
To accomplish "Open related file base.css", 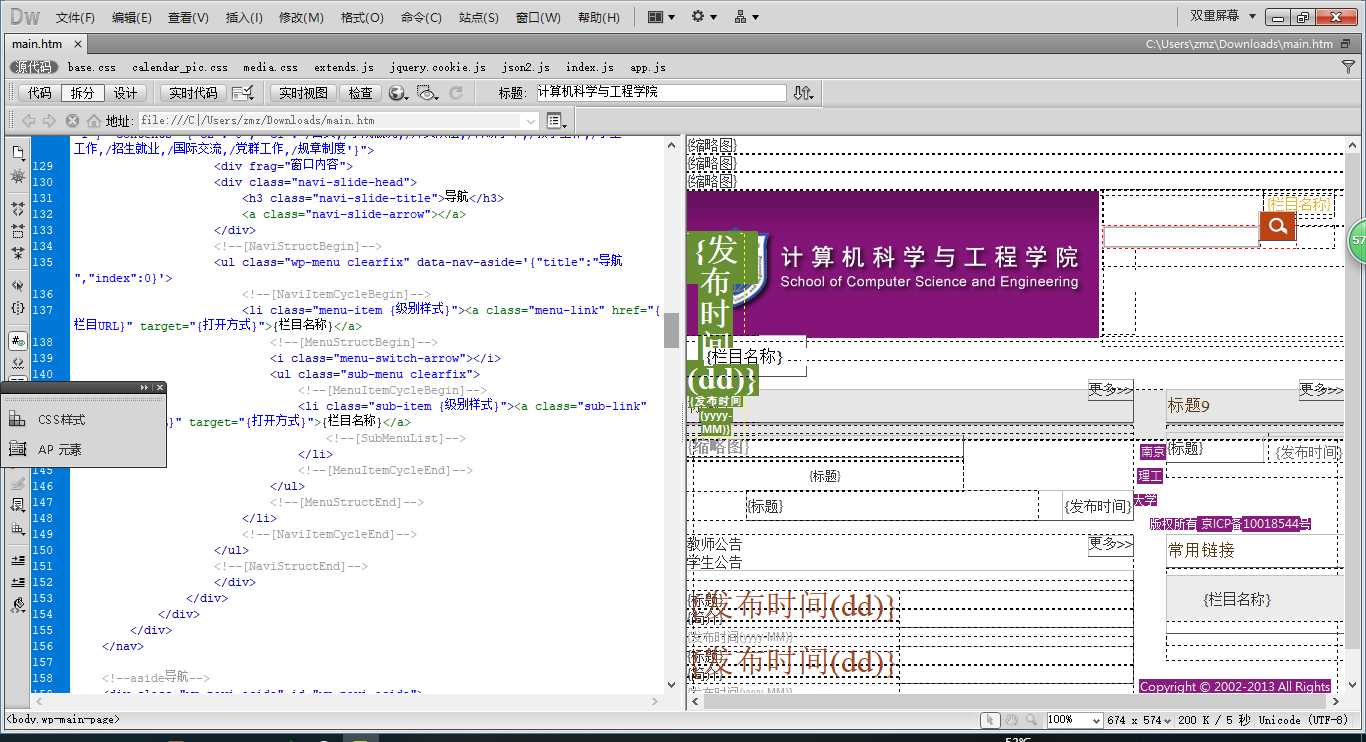I will 92,67.
